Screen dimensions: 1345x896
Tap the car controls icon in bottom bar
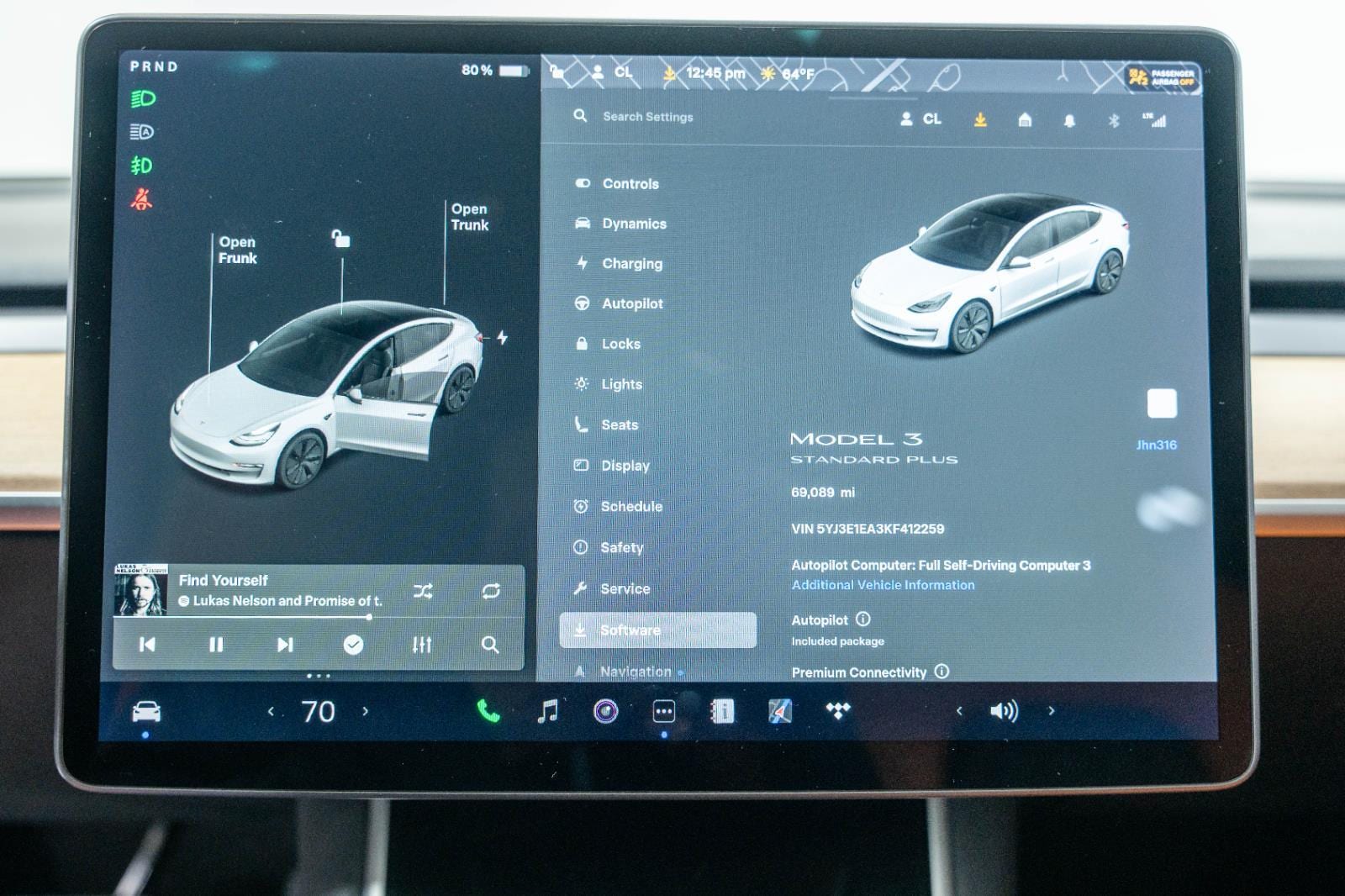click(x=146, y=712)
